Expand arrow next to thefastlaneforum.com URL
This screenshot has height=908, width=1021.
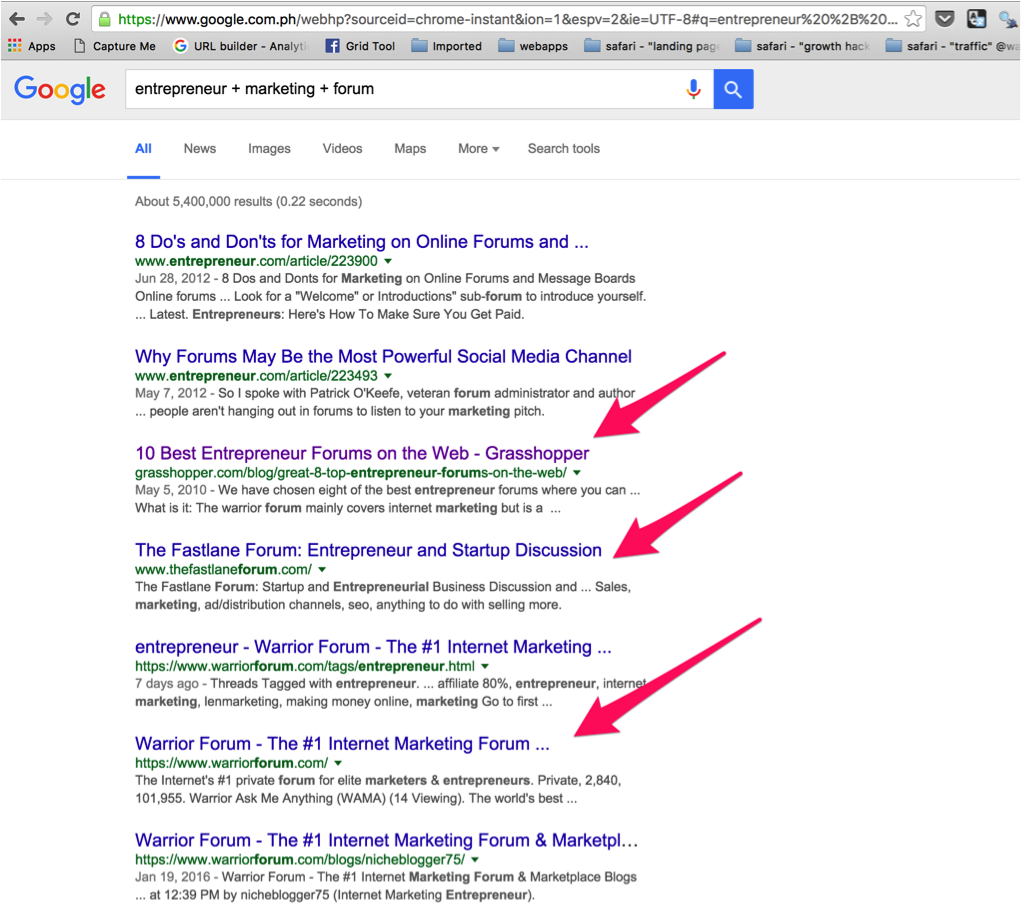pos(322,569)
